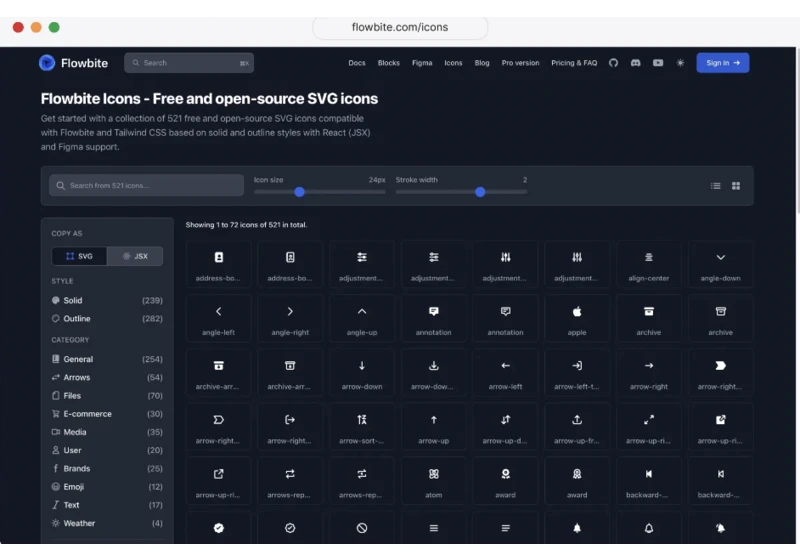Copy the arrow-up-d... icon
This screenshot has width=800, height=560.
(x=505, y=427)
